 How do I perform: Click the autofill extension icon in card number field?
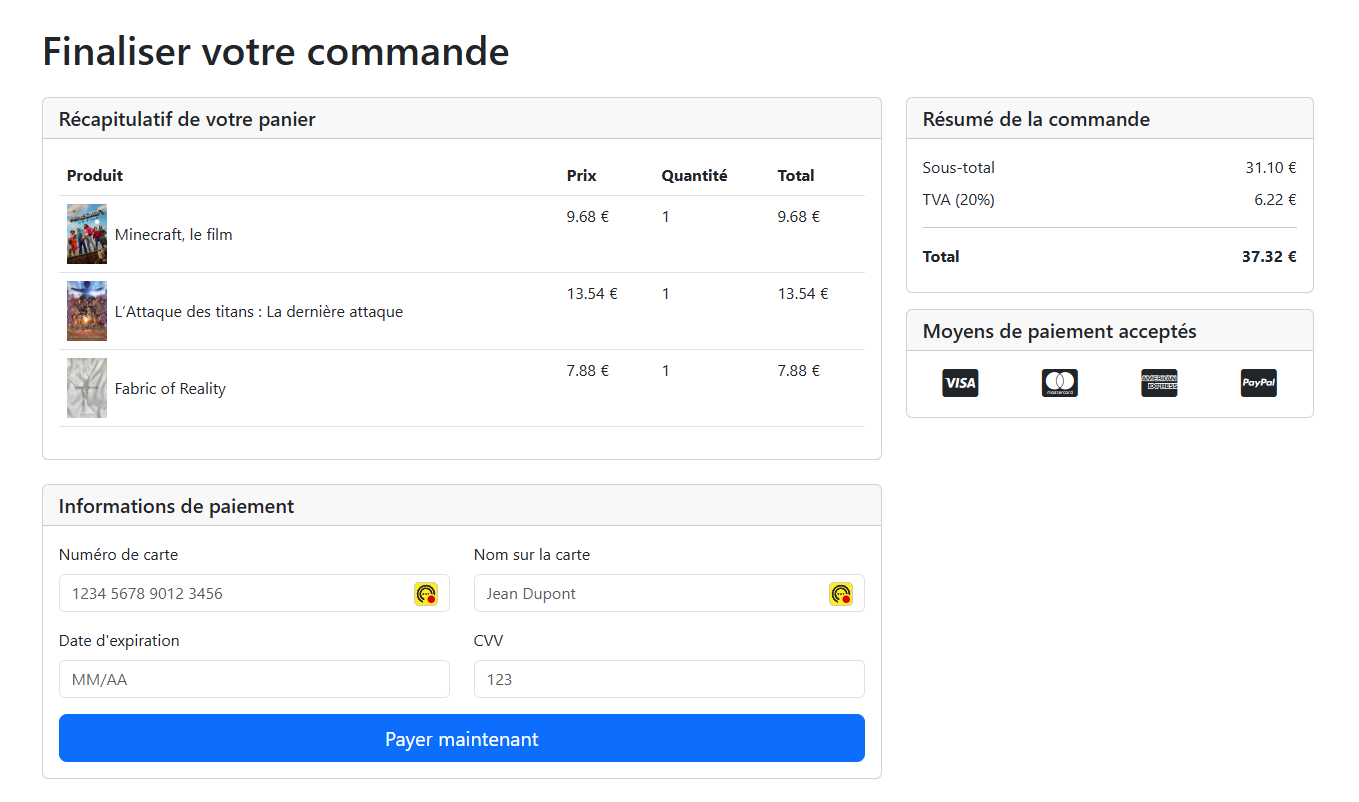[x=424, y=593]
